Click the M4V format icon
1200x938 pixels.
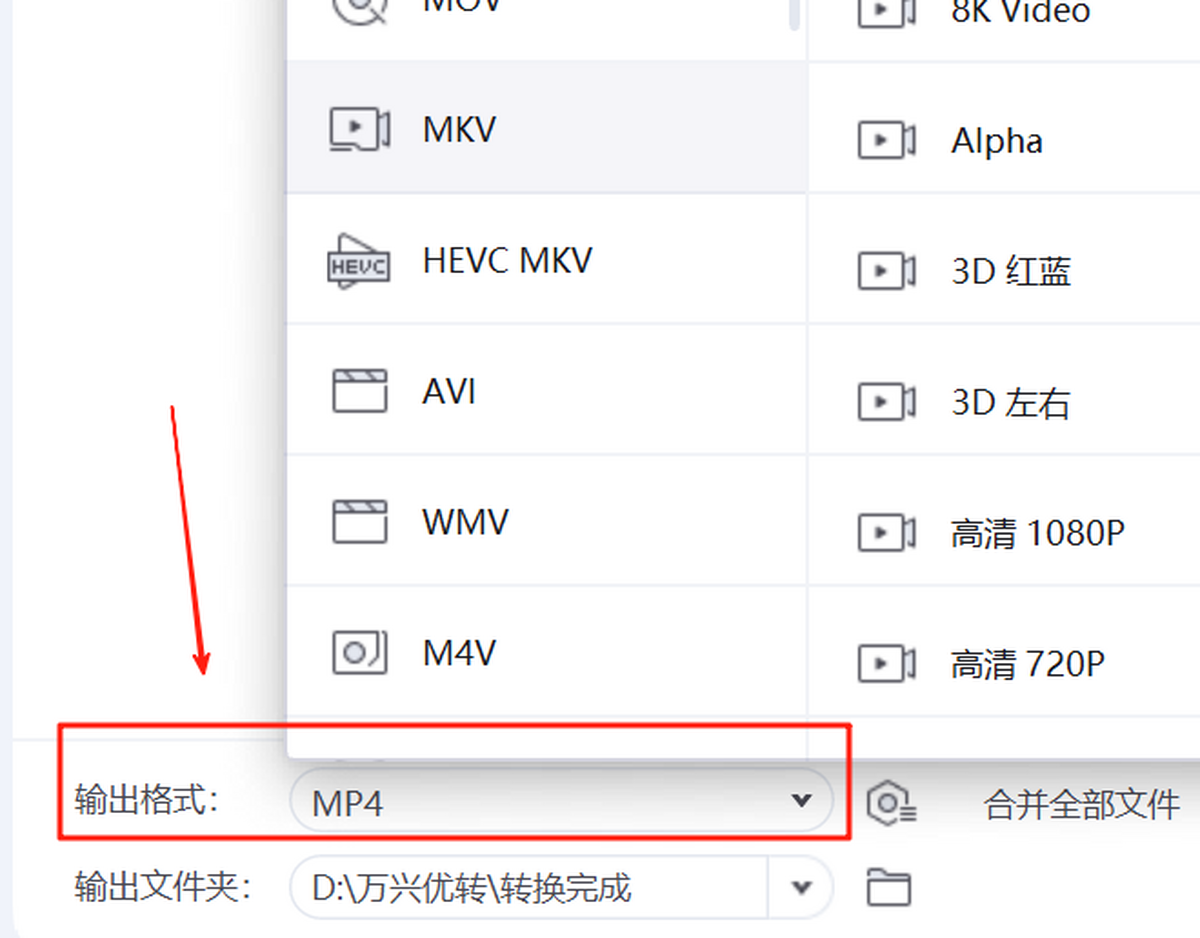(359, 653)
